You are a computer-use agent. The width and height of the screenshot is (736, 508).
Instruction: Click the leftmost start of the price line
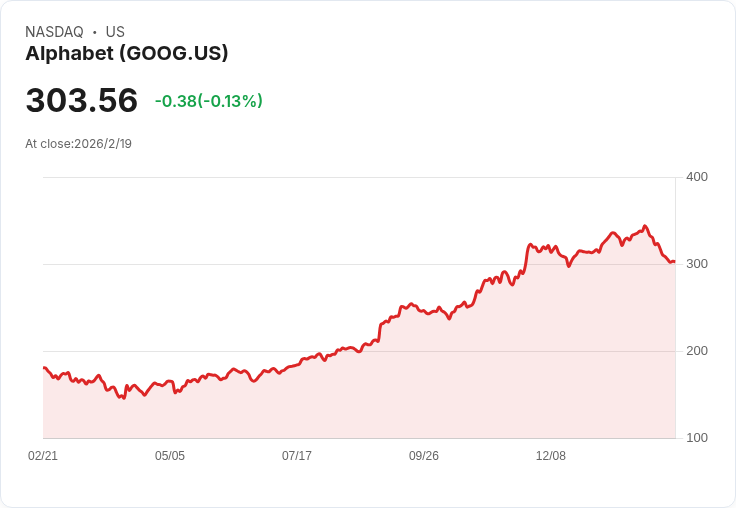(44, 368)
